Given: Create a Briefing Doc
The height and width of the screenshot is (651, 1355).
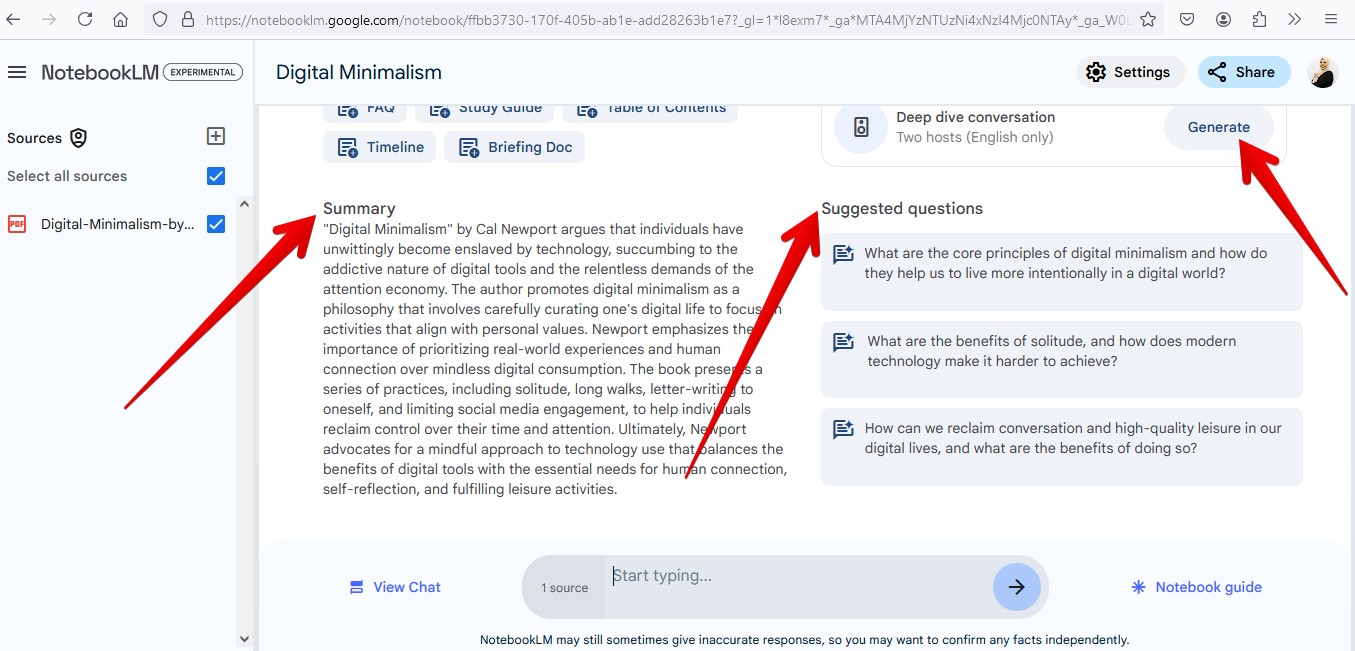Looking at the screenshot, I should pos(514,147).
